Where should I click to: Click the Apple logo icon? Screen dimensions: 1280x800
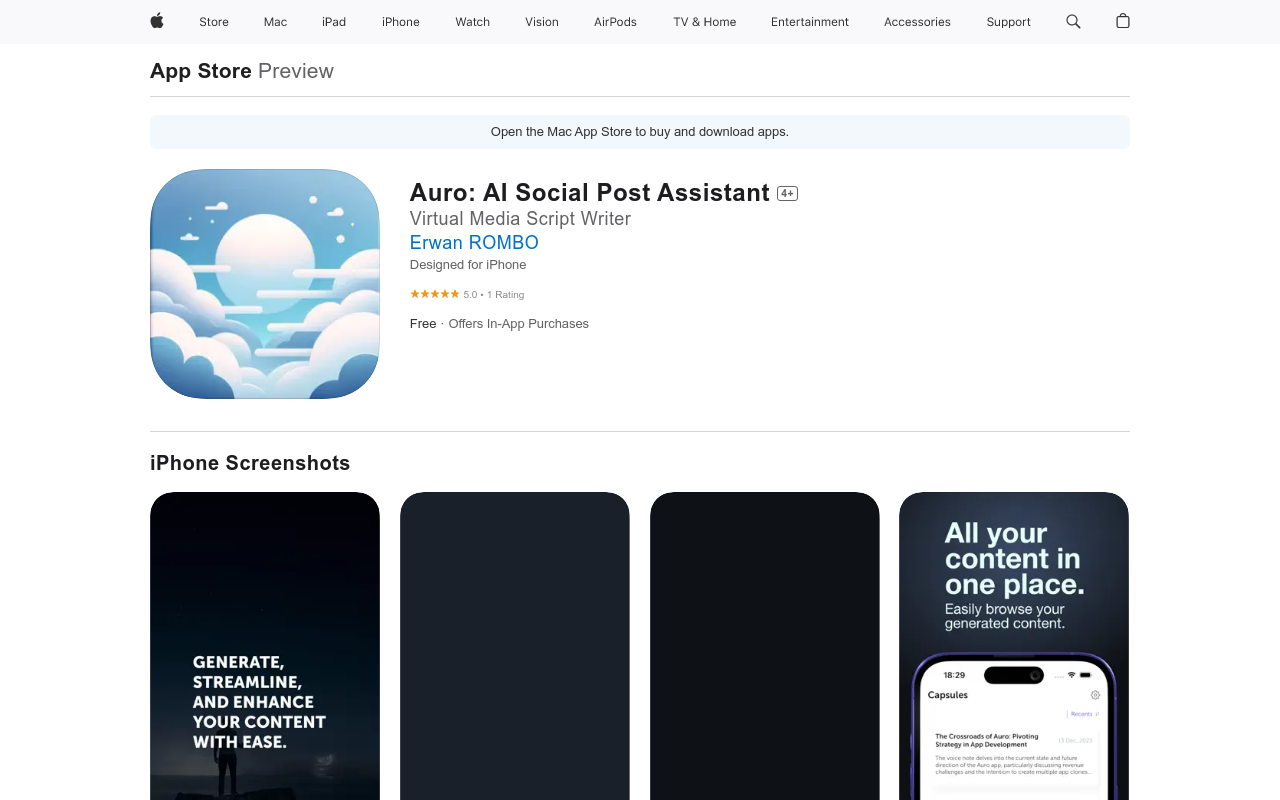157,21
